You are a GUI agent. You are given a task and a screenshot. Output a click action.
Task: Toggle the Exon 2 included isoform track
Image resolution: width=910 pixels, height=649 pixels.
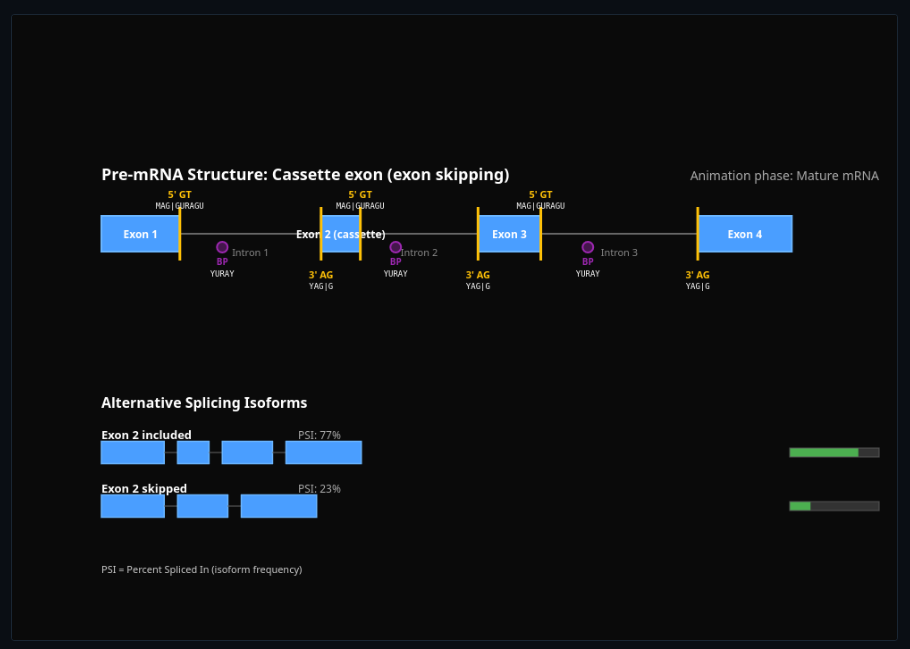click(145, 435)
